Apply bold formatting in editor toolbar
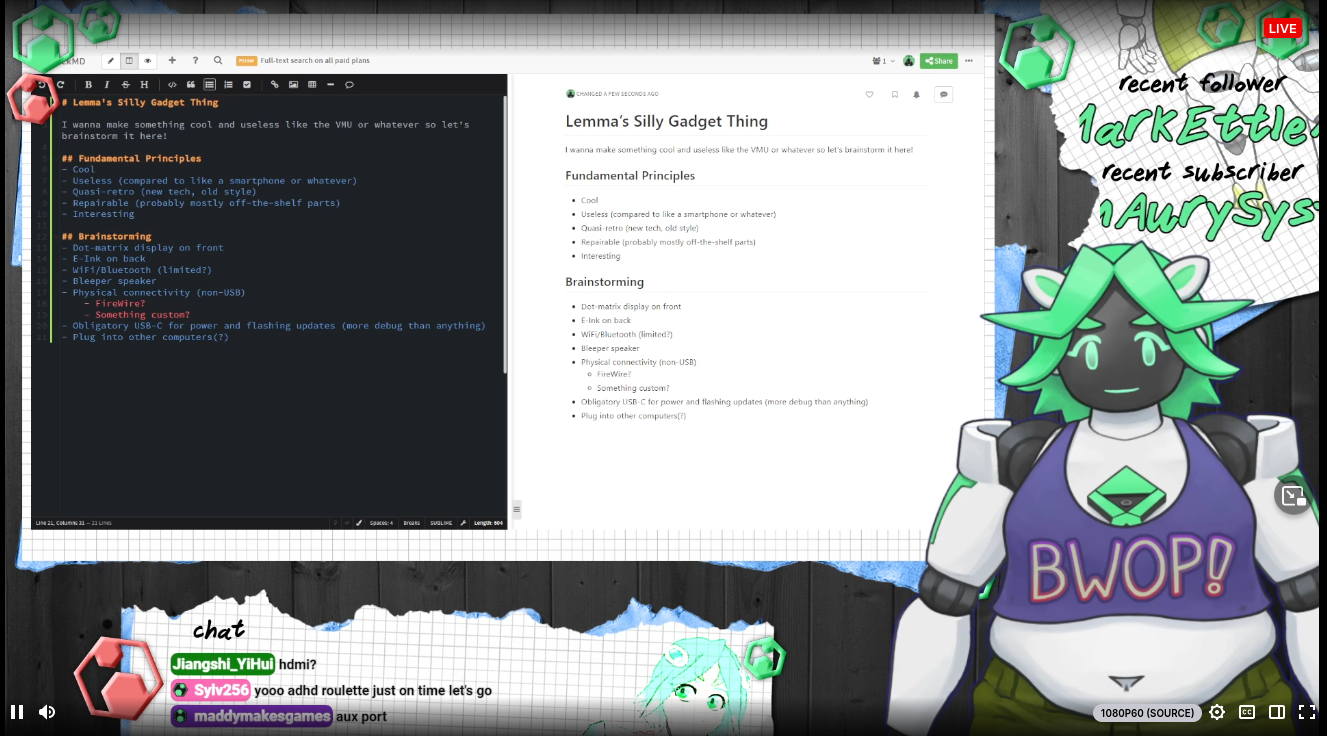Image resolution: width=1327 pixels, height=736 pixels. coord(88,84)
